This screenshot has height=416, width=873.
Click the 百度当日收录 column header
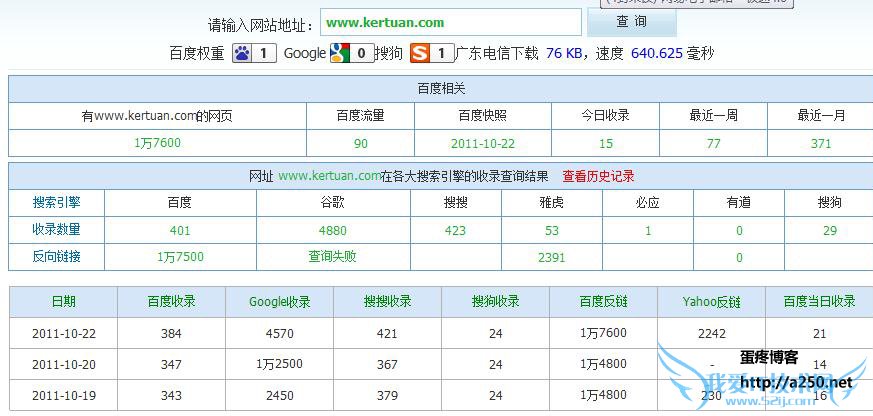coord(820,301)
